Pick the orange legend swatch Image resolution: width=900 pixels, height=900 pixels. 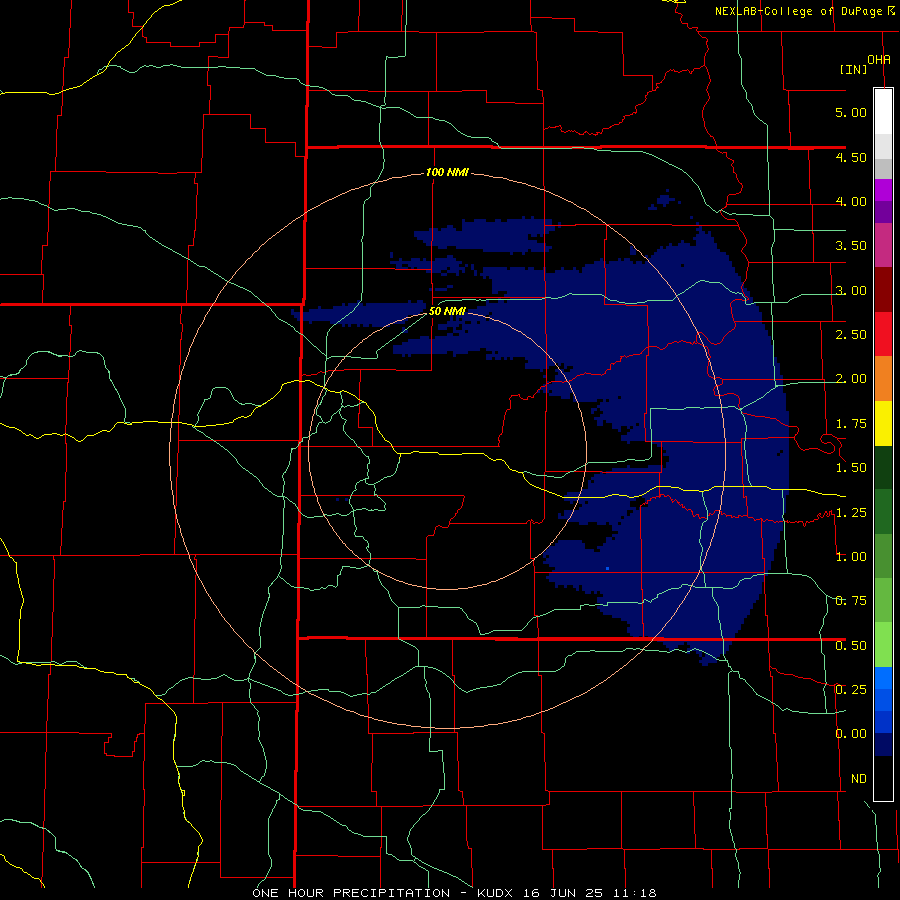(x=883, y=379)
